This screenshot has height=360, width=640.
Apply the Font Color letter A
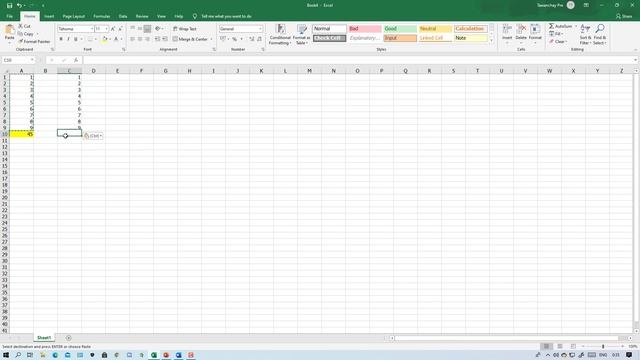click(x=116, y=39)
